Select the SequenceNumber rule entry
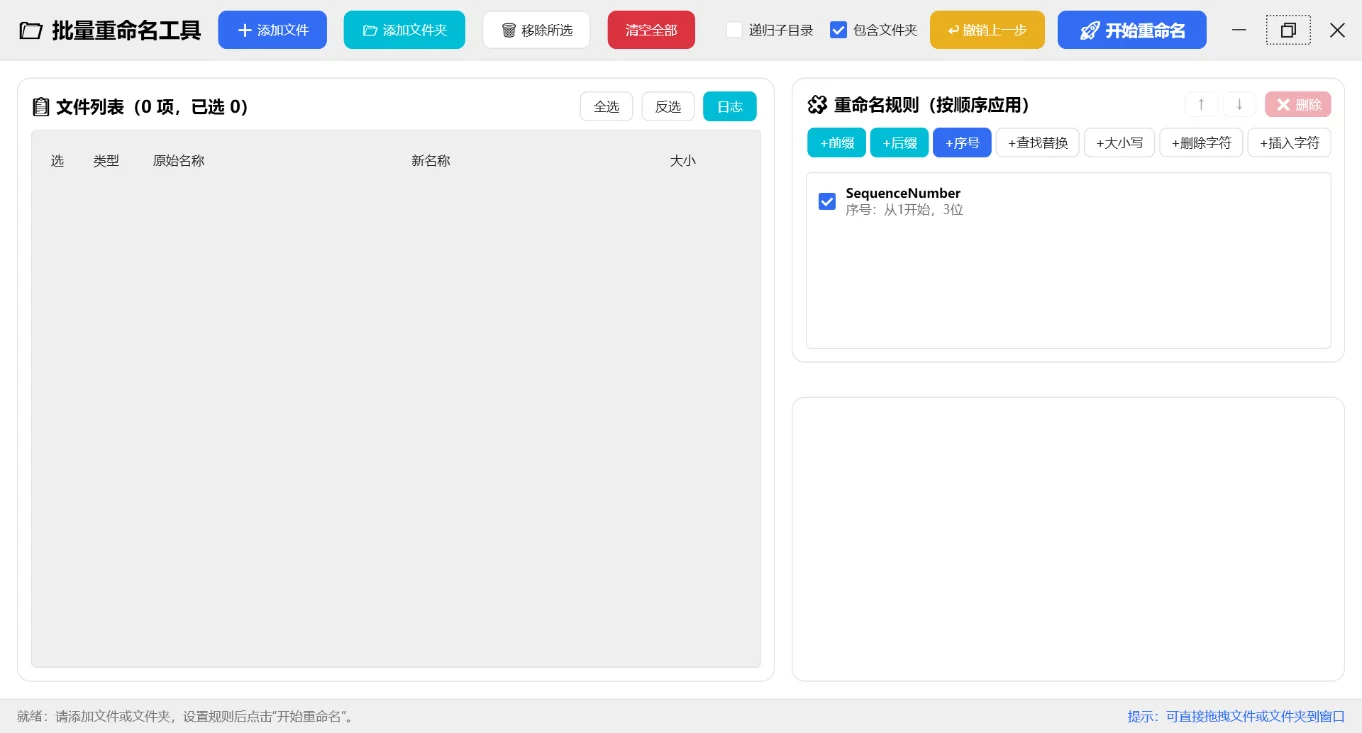This screenshot has height=733, width=1362. [x=1068, y=202]
